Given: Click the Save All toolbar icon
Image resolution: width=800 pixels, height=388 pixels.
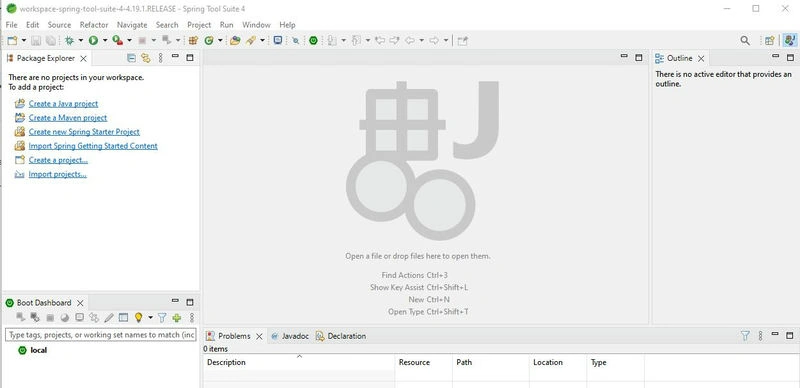Looking at the screenshot, I should [51, 40].
